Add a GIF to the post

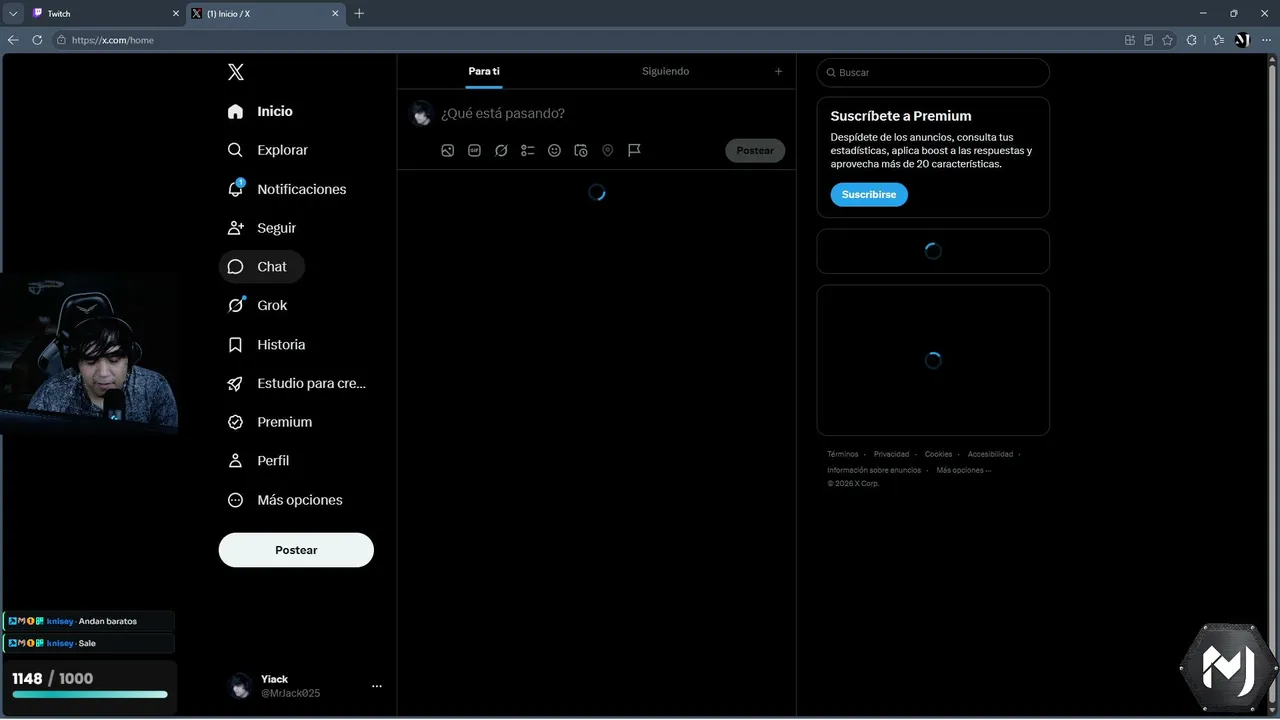[475, 150]
